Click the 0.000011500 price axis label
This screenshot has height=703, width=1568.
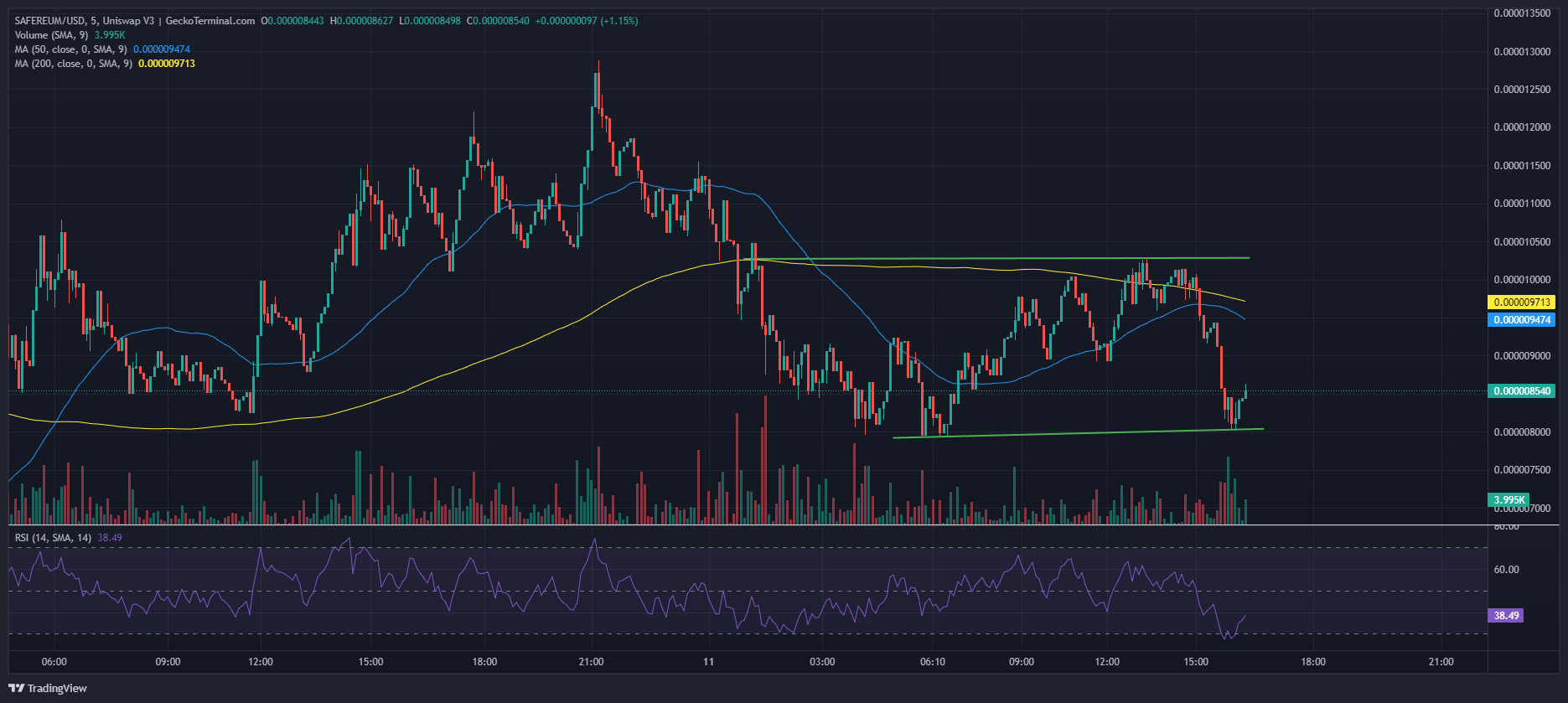click(1522, 166)
